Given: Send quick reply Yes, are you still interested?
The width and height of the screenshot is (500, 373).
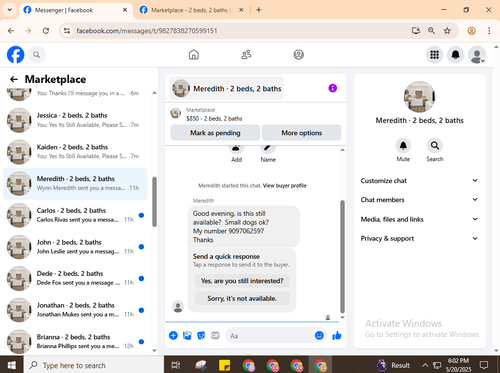Looking at the screenshot, I should (x=242, y=281).
